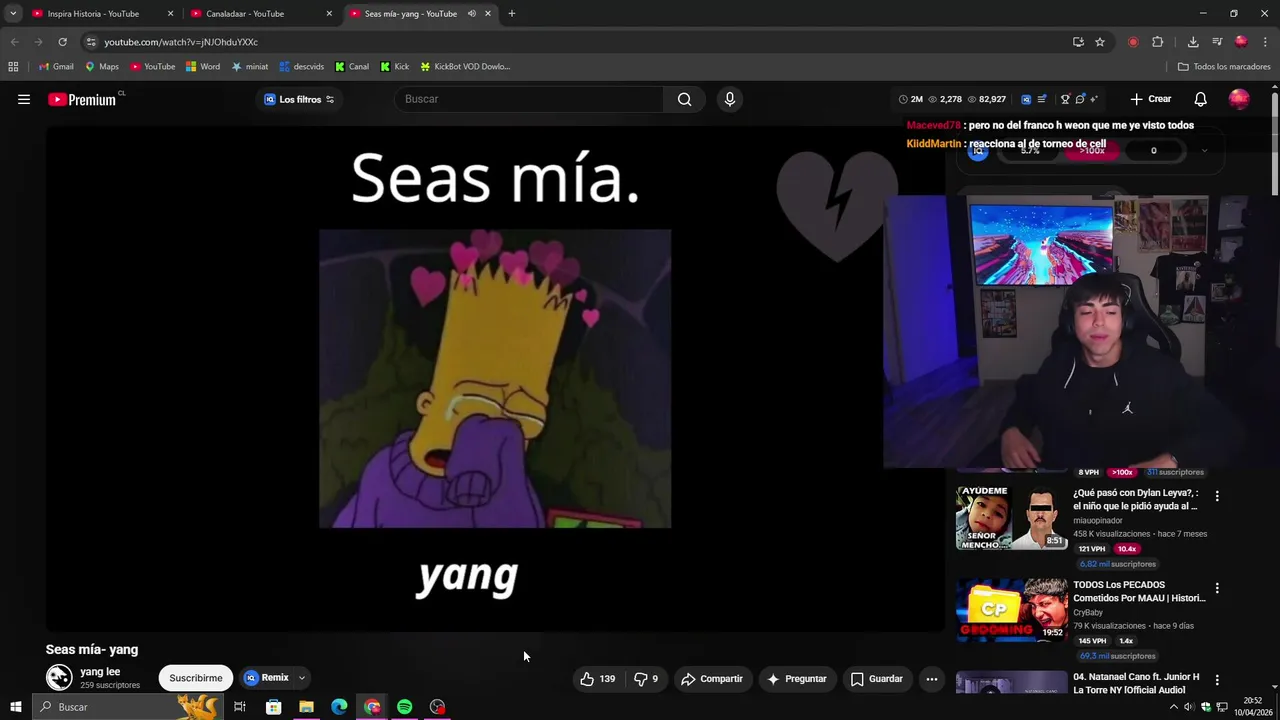This screenshot has width=1280, height=720.
Task: Open the YouTube hamburger guide menu
Action: pyautogui.click(x=24, y=99)
